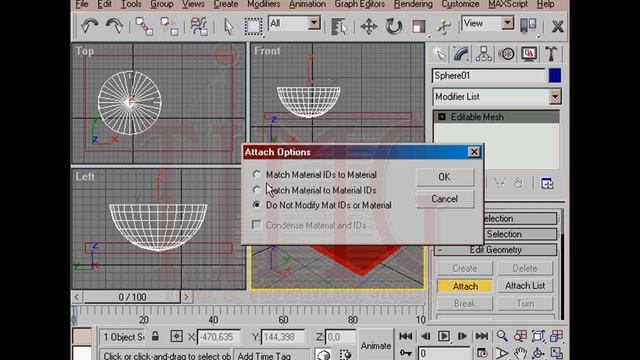
Task: Click the rectangular selection region icon
Action: (x=253, y=27)
